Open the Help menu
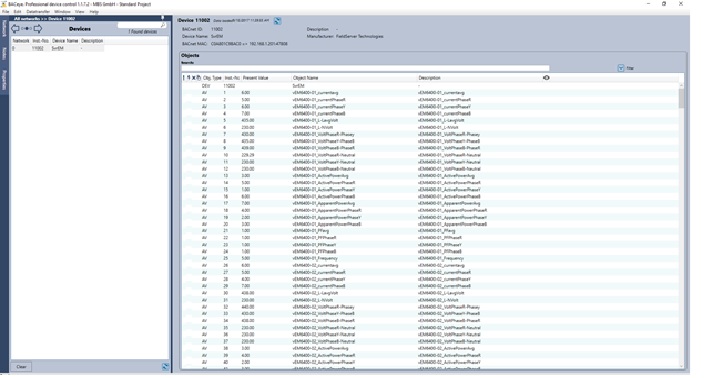The height and width of the screenshot is (378, 718). click(94, 11)
